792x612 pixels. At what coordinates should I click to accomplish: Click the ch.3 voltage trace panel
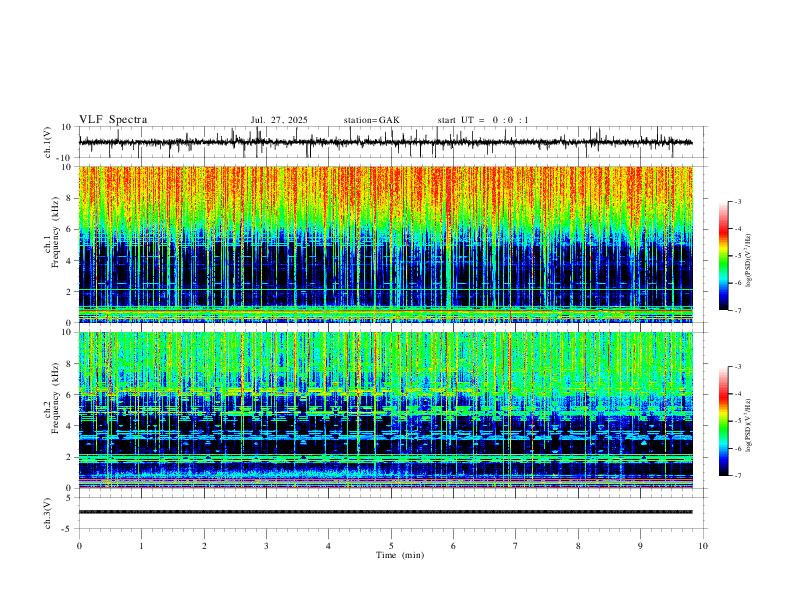coord(392,513)
